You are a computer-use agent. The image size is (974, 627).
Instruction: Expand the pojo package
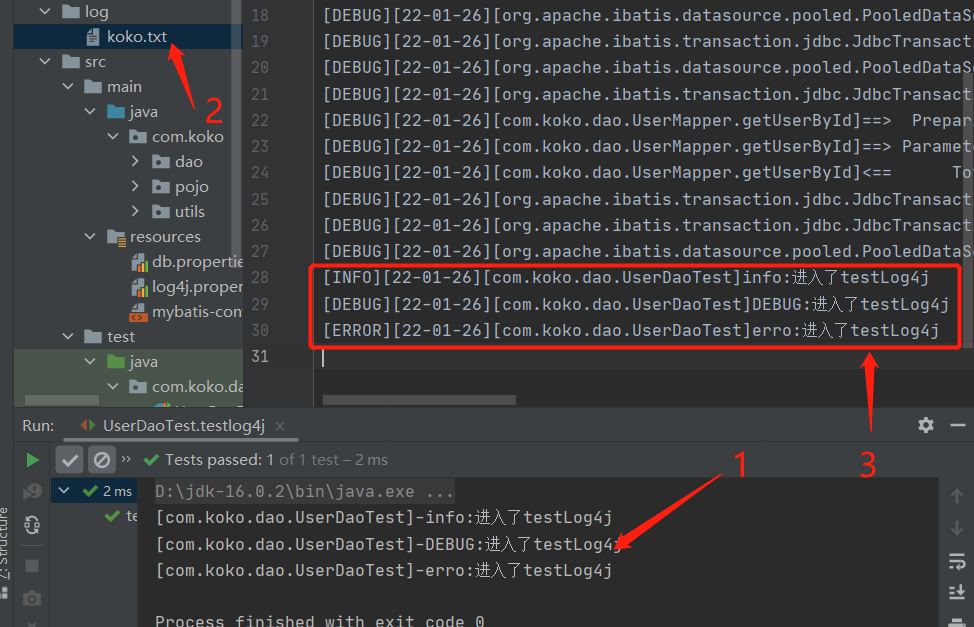(135, 186)
